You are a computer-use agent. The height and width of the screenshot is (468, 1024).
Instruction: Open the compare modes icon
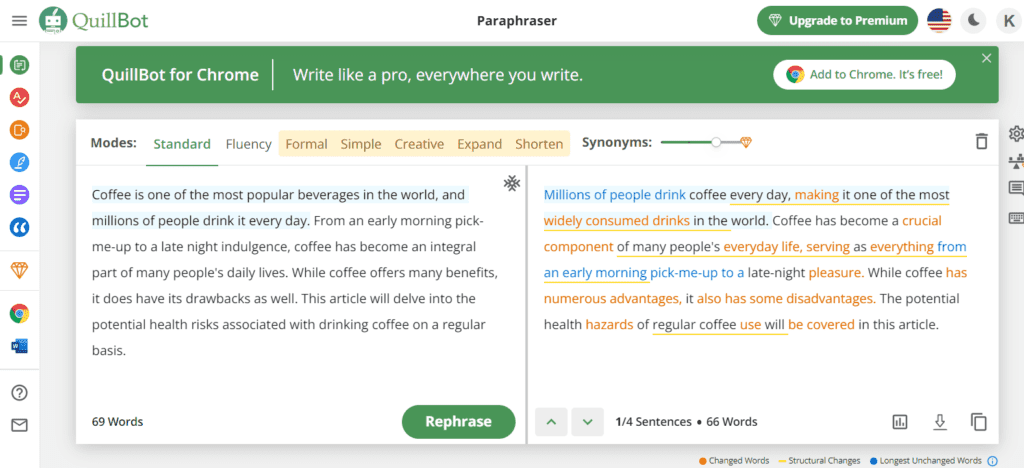coord(1016,161)
